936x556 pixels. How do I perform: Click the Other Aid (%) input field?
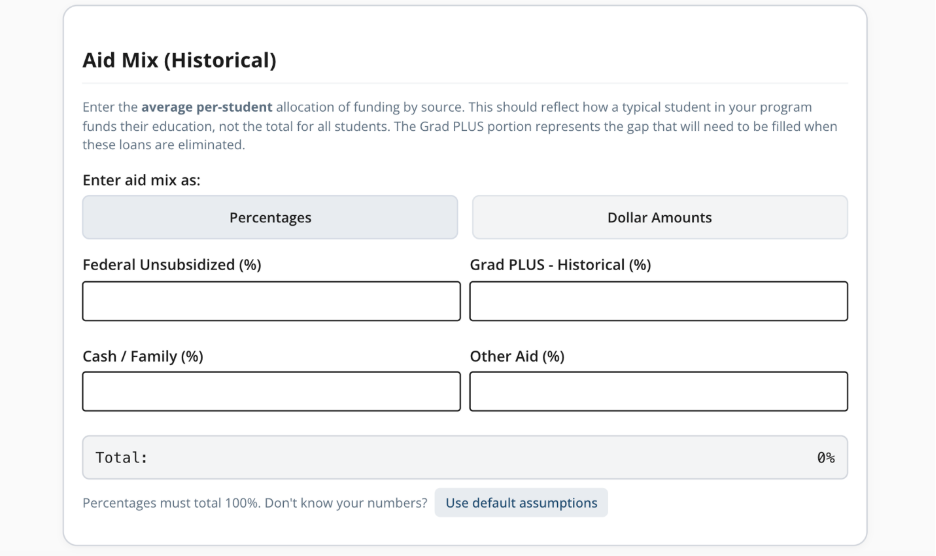coord(658,392)
